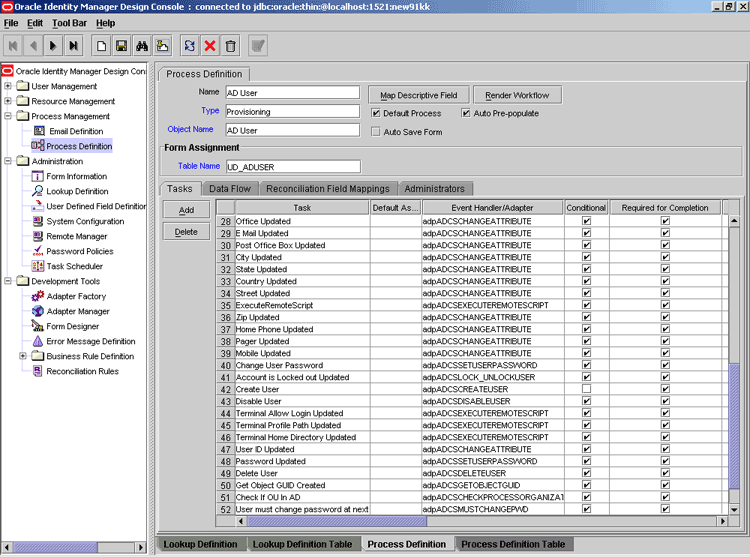
Task: Toggle the Auto Pre-populate checkbox
Action: point(466,113)
